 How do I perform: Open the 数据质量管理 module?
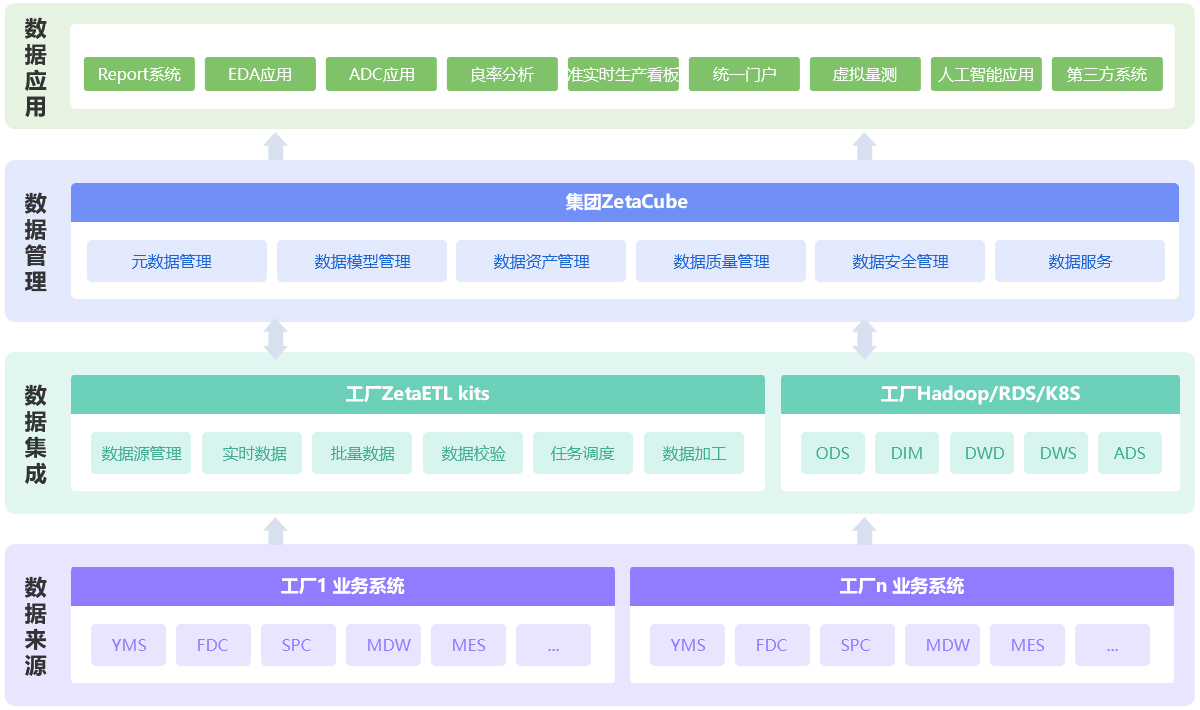point(720,261)
